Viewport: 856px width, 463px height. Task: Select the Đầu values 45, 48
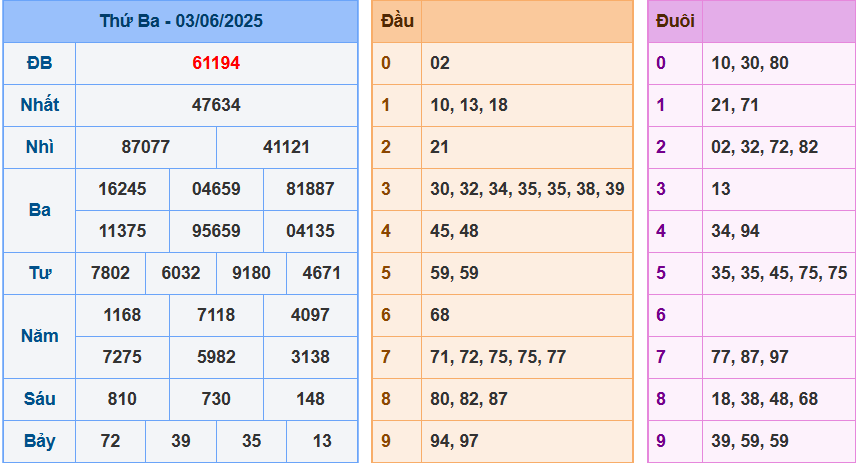[x=454, y=231]
